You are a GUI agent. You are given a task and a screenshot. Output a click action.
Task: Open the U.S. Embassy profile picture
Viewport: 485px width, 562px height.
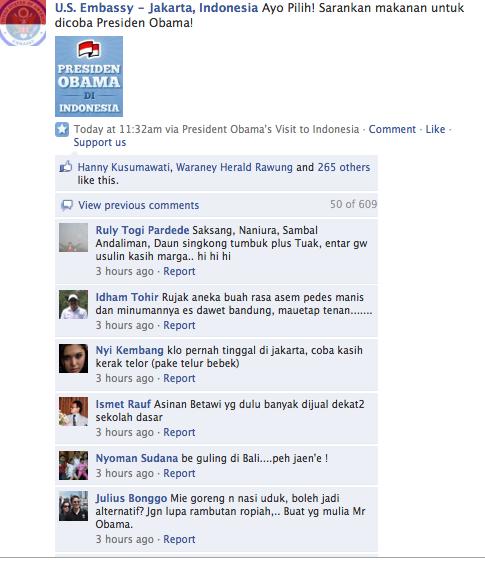coord(23,23)
